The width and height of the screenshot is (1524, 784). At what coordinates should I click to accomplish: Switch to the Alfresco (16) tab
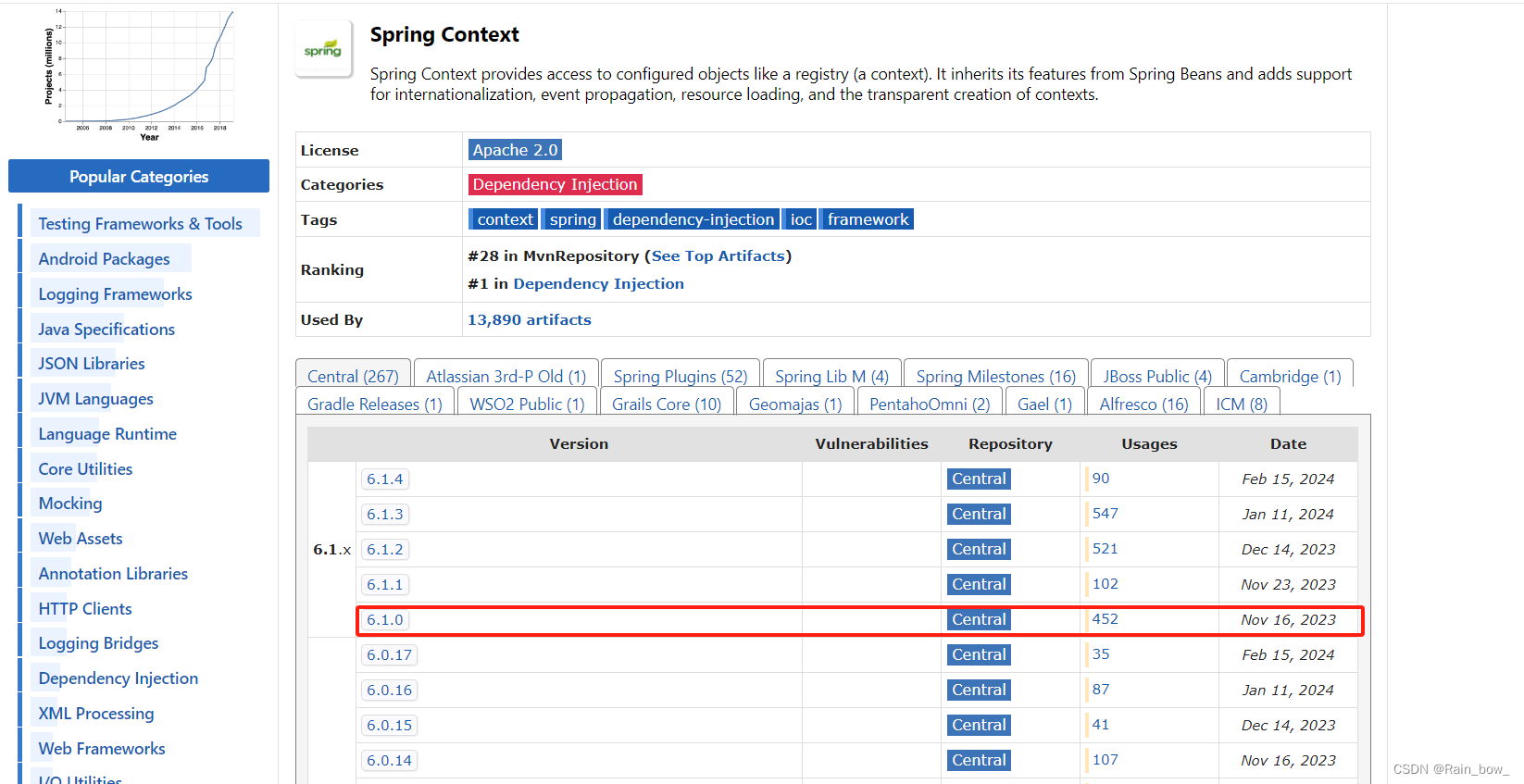click(1143, 404)
